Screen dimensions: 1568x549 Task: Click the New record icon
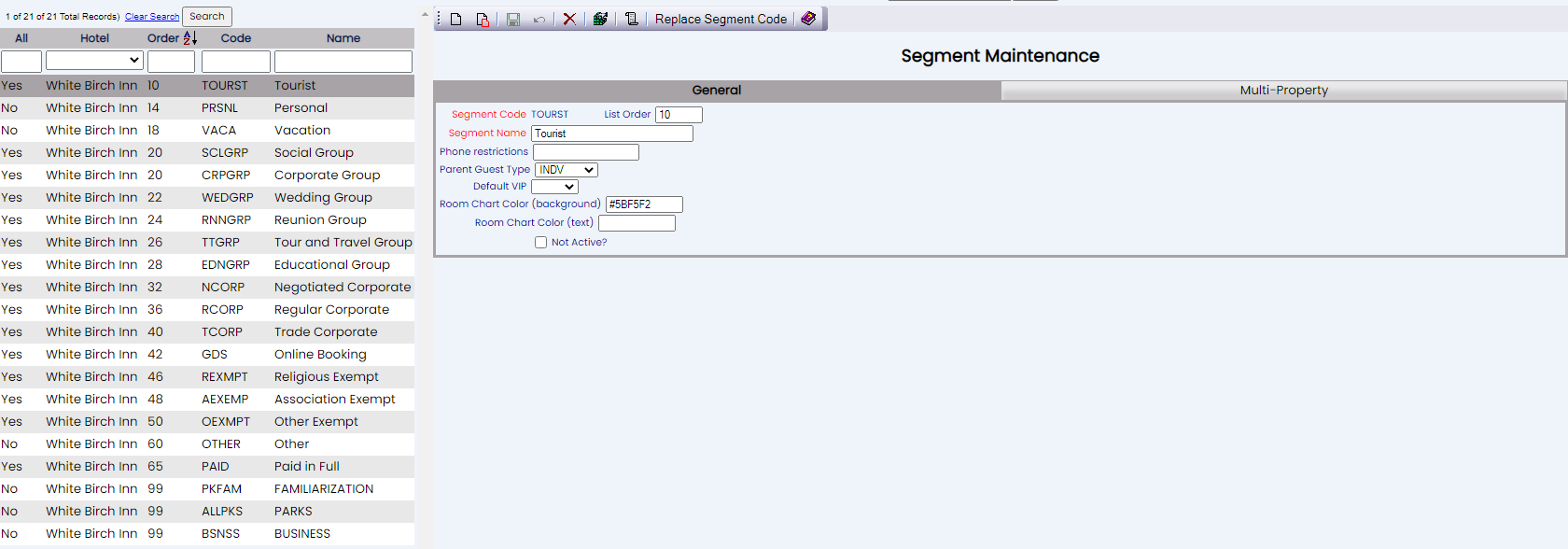pyautogui.click(x=456, y=19)
